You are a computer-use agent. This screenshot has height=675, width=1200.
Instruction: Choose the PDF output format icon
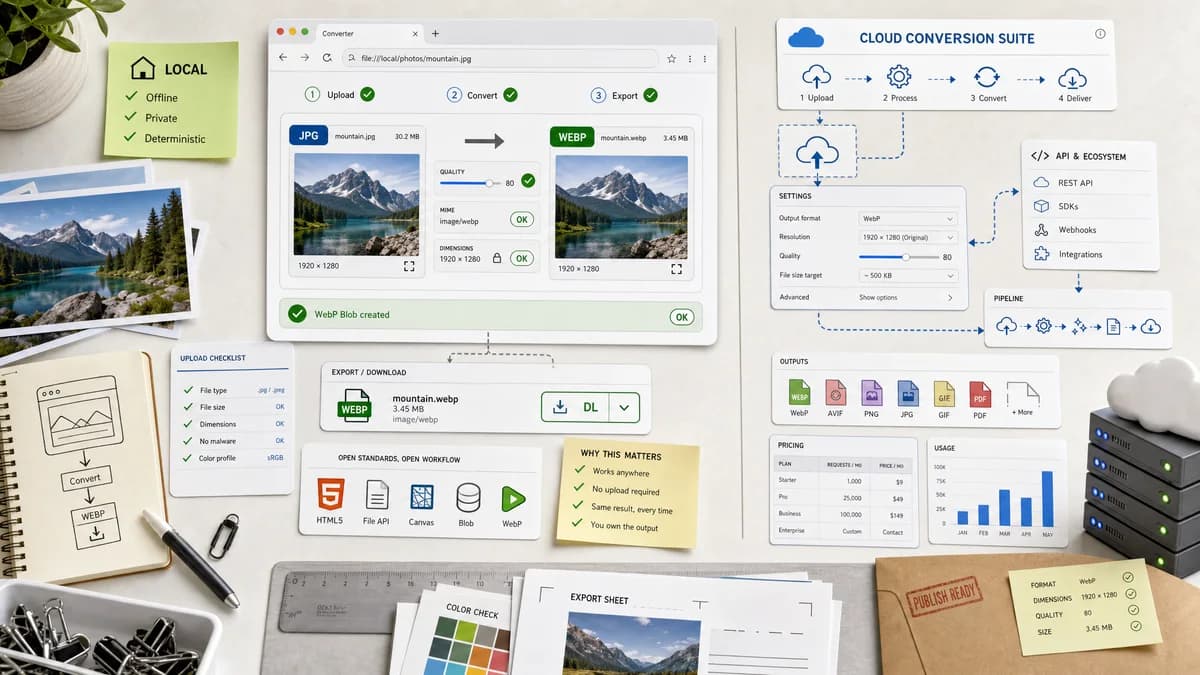(x=980, y=393)
